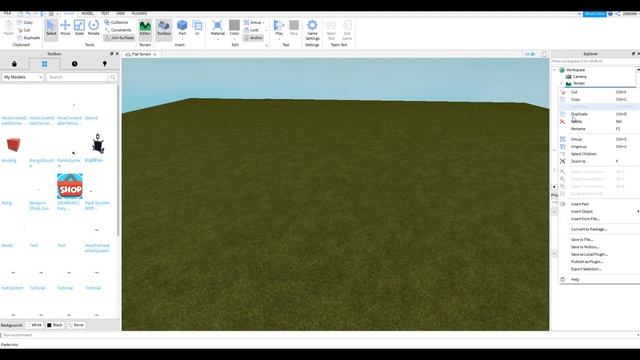Choose Select Children in context menu
The height and width of the screenshot is (360, 640).
(599, 154)
